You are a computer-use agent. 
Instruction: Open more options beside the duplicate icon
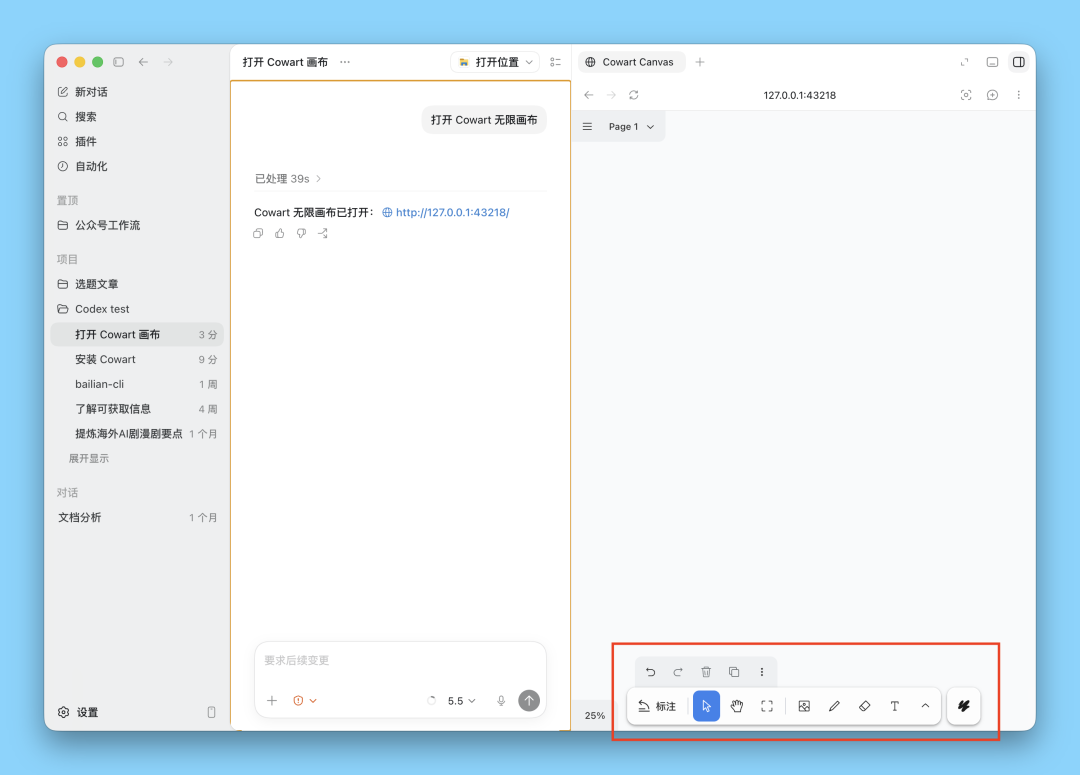point(762,672)
